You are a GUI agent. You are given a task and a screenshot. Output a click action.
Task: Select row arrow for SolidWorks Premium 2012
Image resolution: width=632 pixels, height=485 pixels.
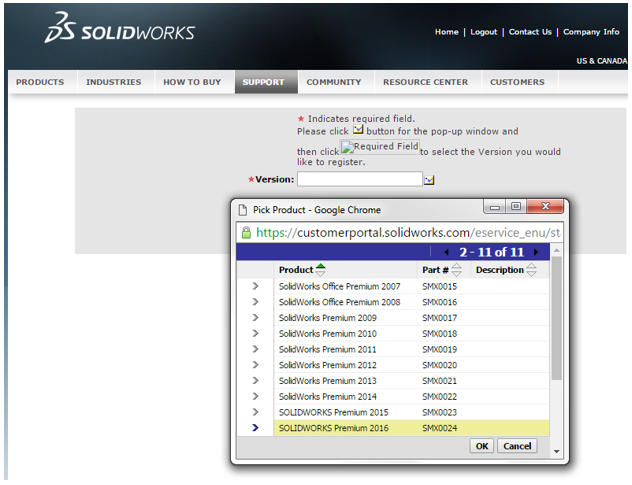(x=255, y=365)
